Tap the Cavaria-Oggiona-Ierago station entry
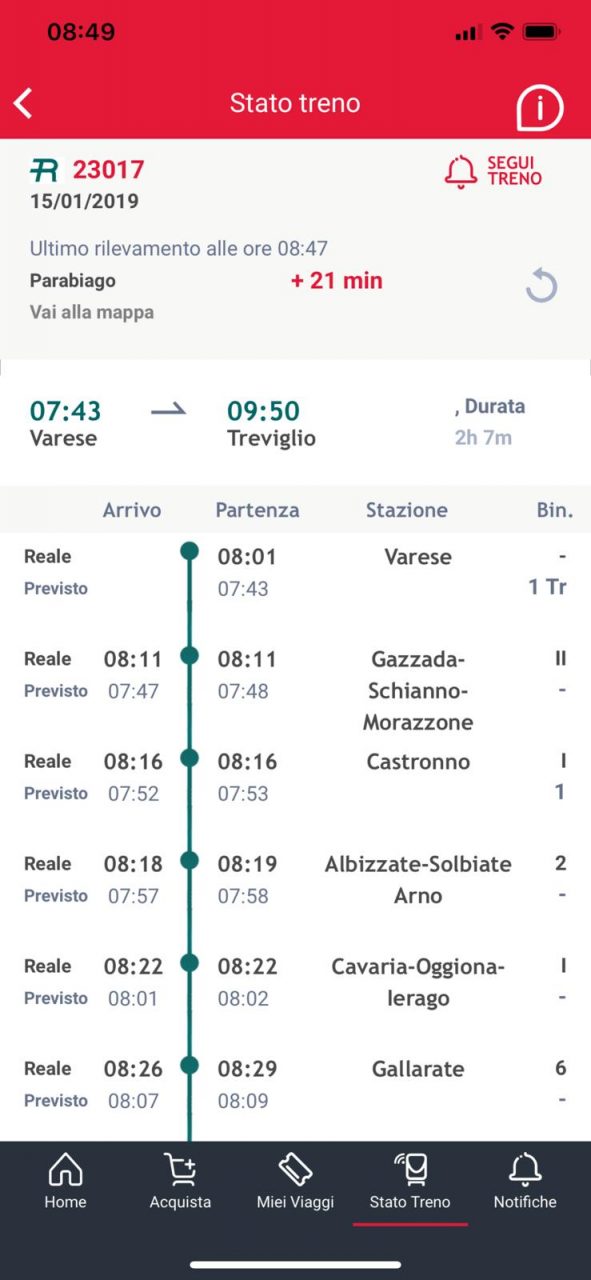Screen dimensions: 591x1280 418,982
